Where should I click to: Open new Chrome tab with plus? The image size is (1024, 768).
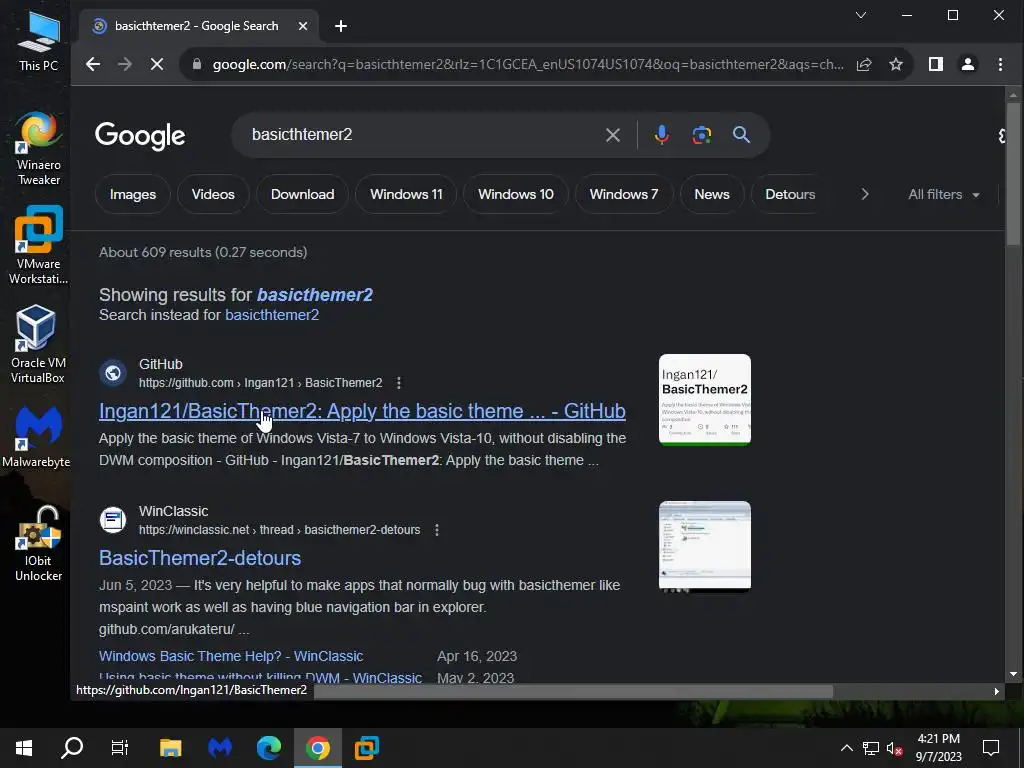click(x=341, y=26)
